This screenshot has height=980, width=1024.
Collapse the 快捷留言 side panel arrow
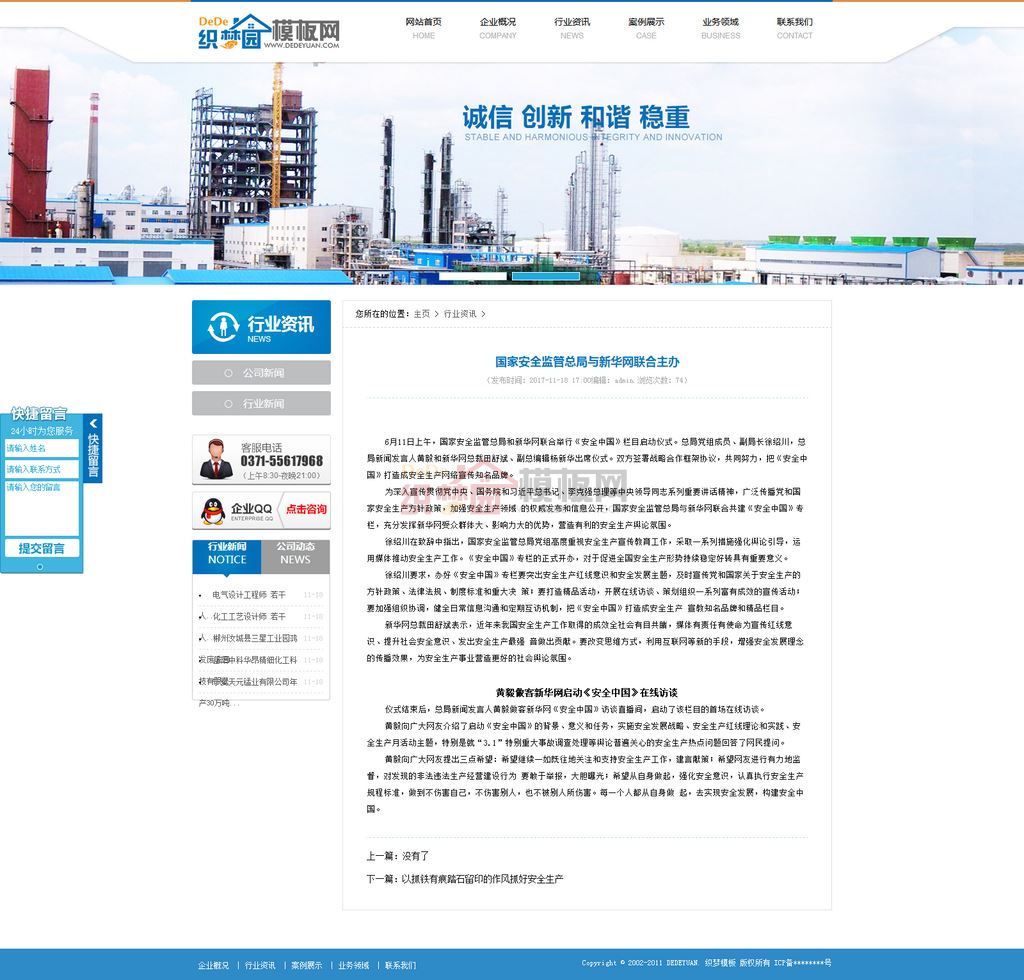pyautogui.click(x=93, y=422)
